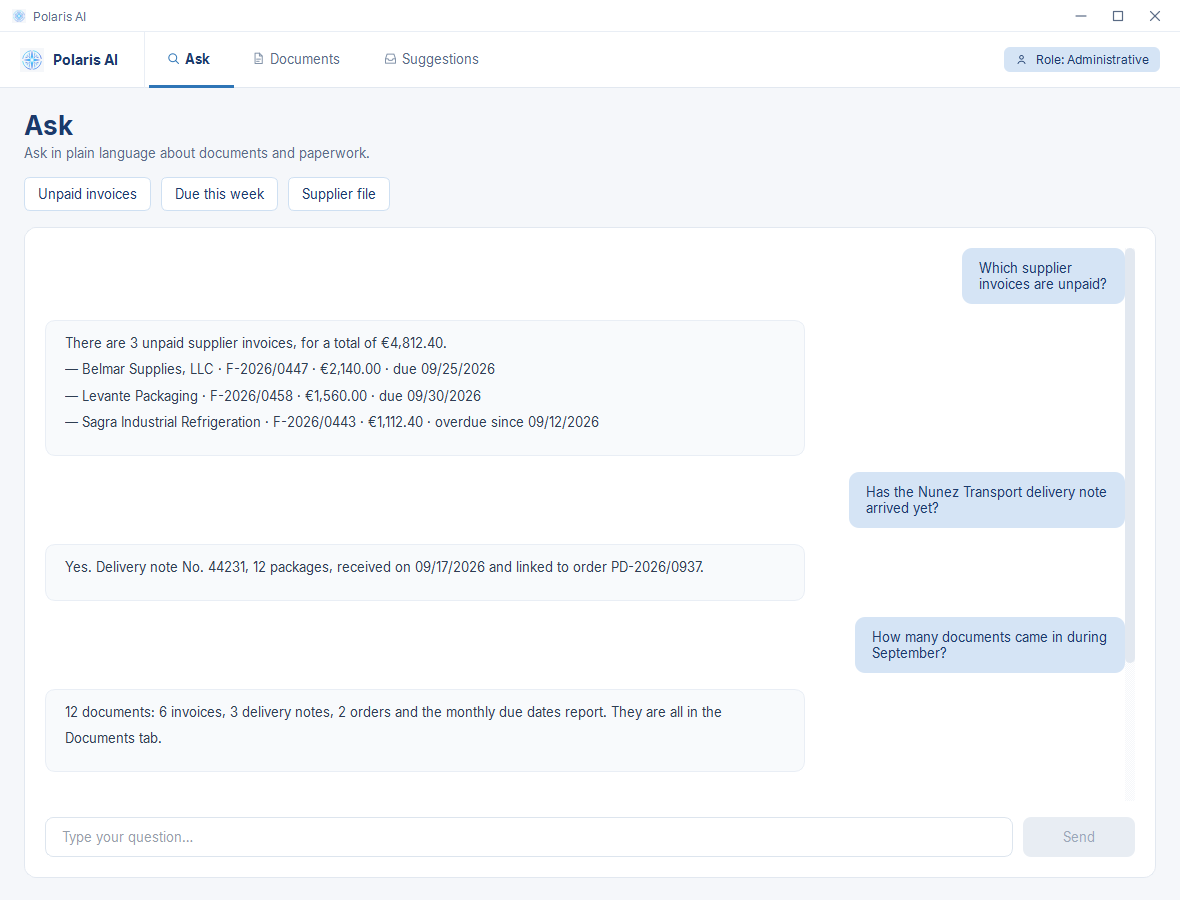The image size is (1180, 900).
Task: Click the Polaris AI title bar app icon
Action: (20, 16)
